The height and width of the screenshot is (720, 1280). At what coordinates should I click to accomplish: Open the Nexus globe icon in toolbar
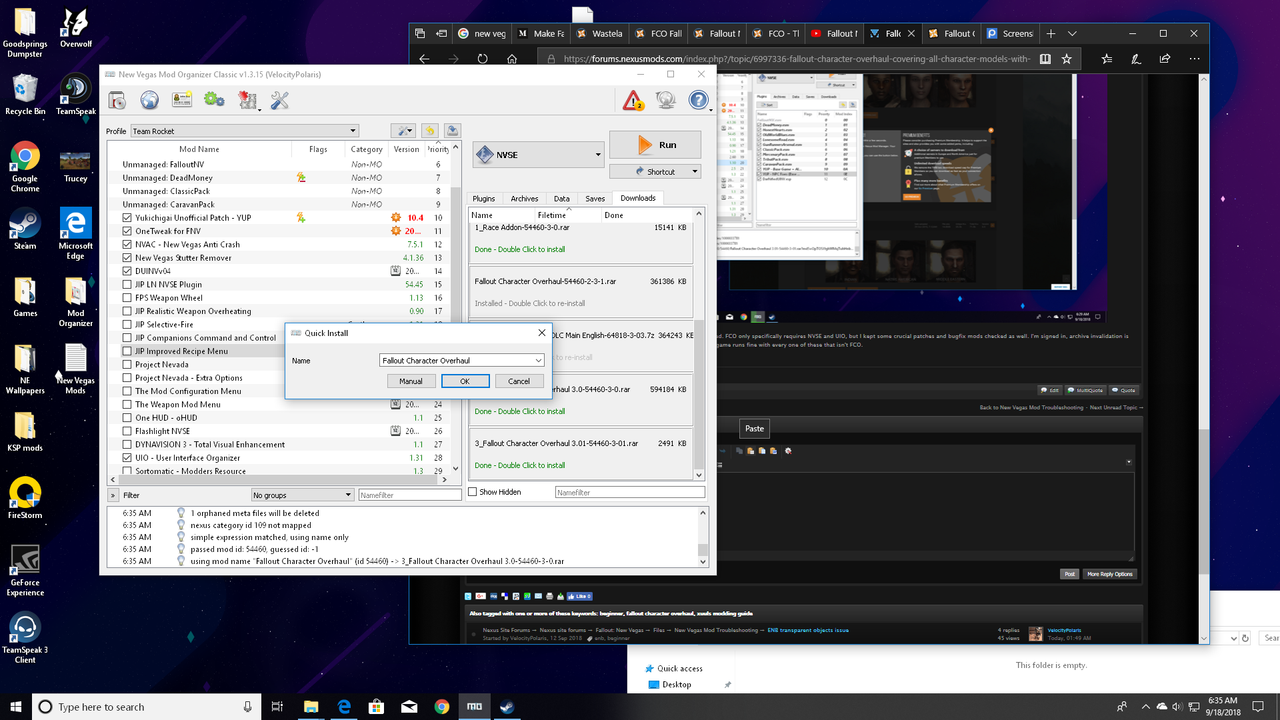149,100
